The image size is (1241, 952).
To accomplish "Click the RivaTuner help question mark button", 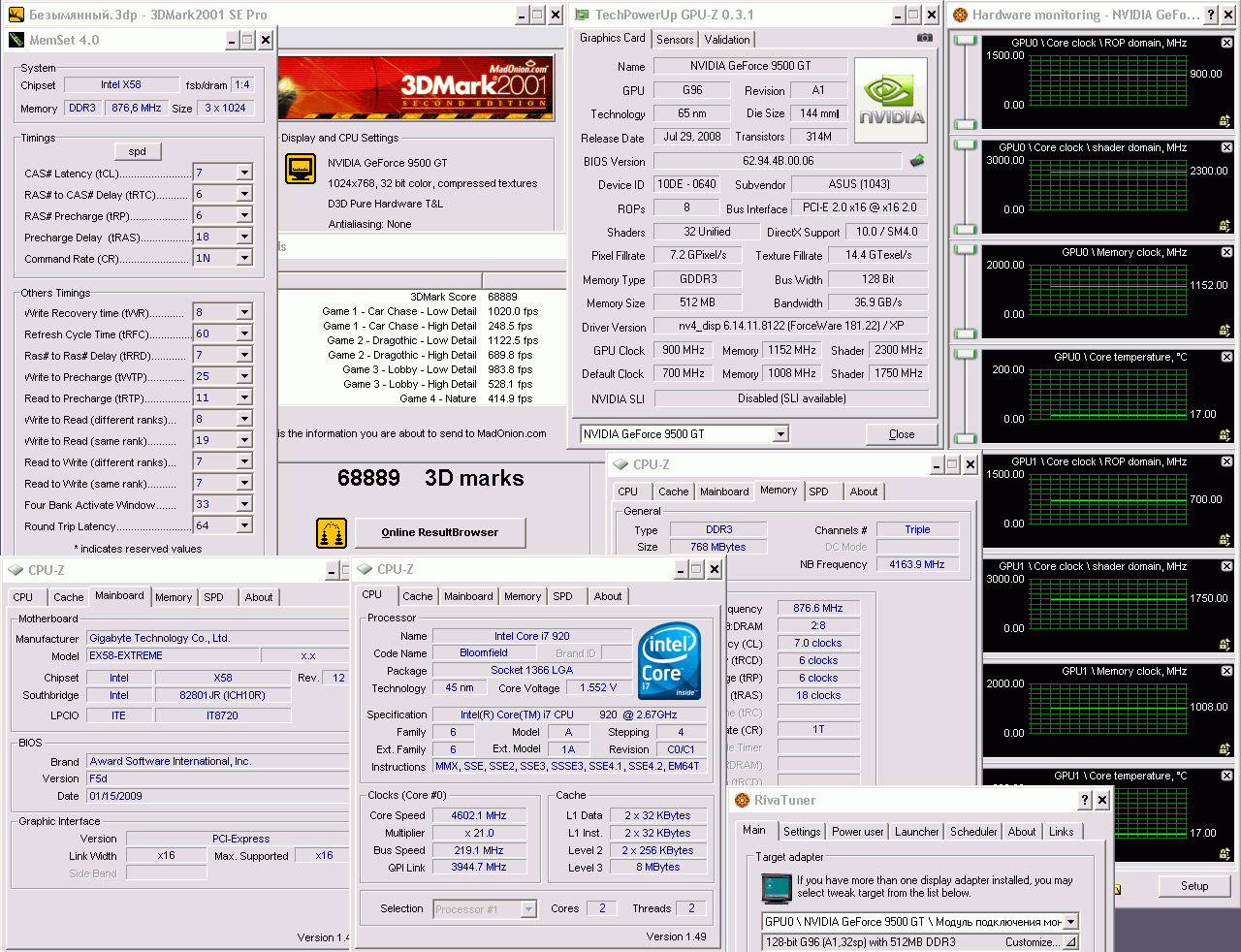I will 1085,800.
